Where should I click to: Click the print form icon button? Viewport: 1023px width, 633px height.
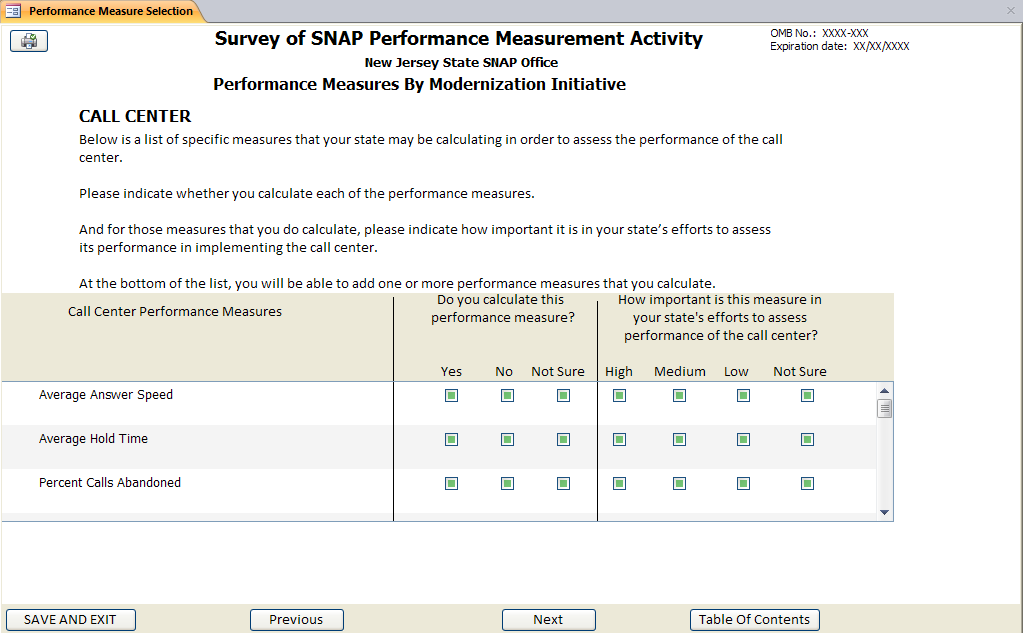tap(29, 41)
